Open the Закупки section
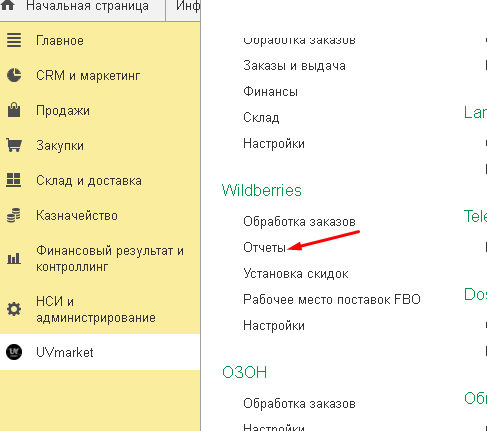The image size is (487, 431). (x=60, y=145)
